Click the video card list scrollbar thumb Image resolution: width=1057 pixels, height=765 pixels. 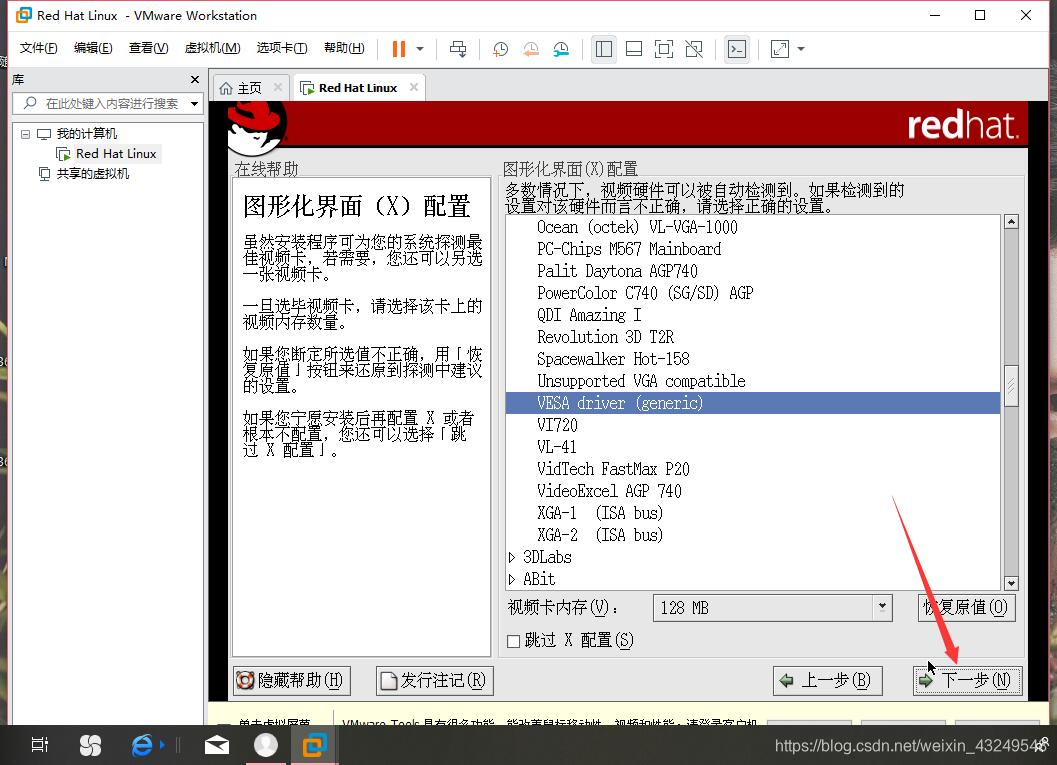click(1011, 386)
